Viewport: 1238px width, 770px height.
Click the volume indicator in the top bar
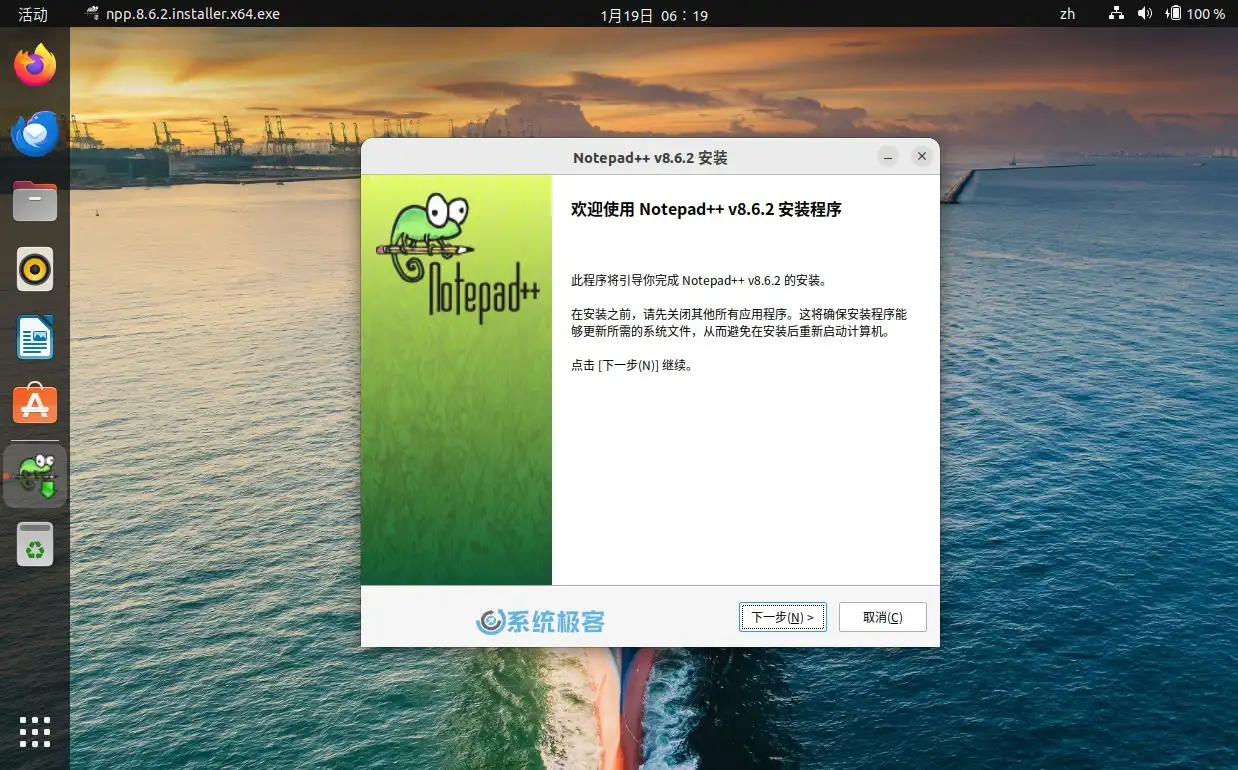pos(1145,14)
